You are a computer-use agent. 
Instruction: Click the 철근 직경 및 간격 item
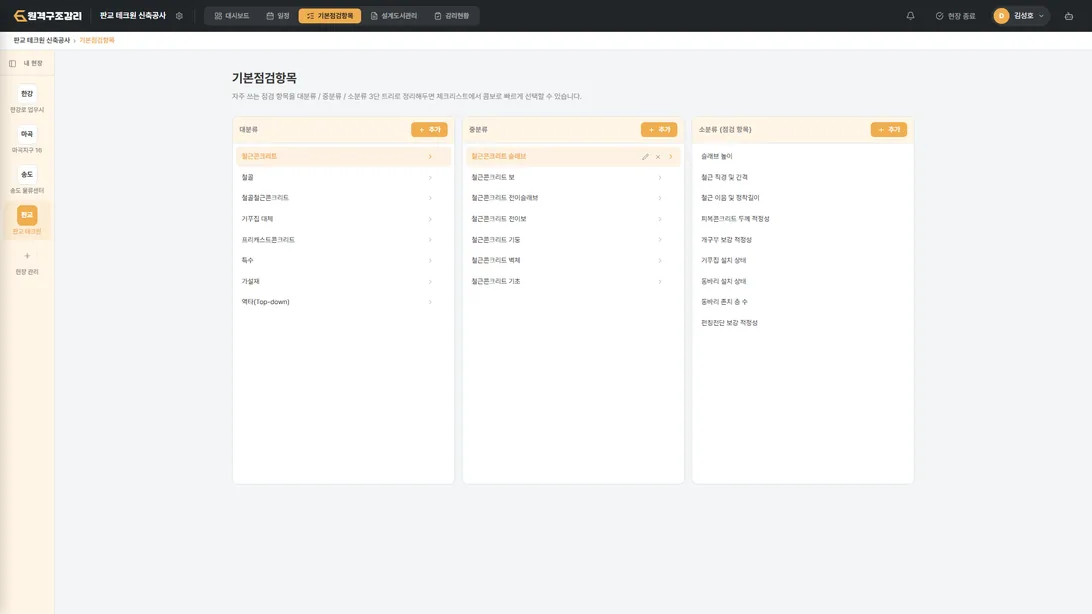(724, 178)
